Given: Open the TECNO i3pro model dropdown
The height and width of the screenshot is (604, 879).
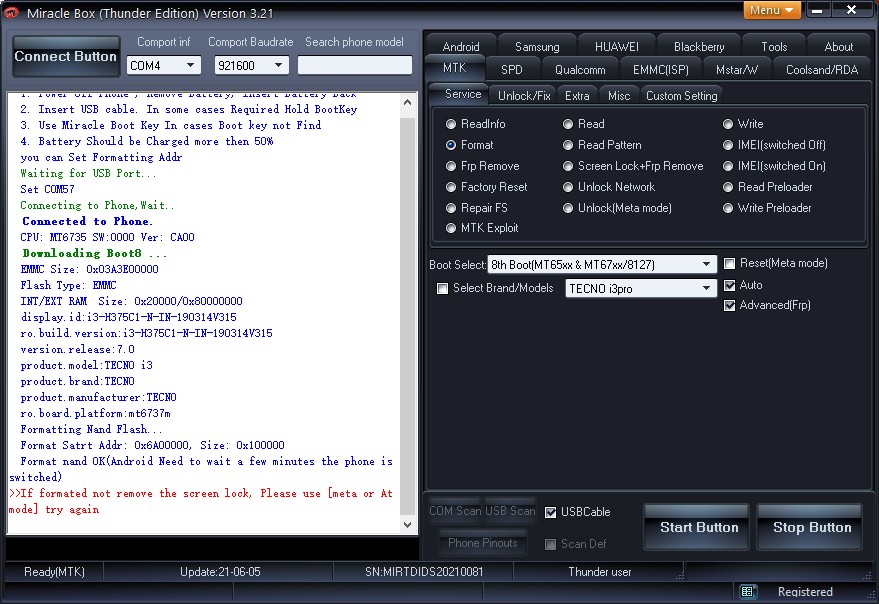Looking at the screenshot, I should (641, 288).
